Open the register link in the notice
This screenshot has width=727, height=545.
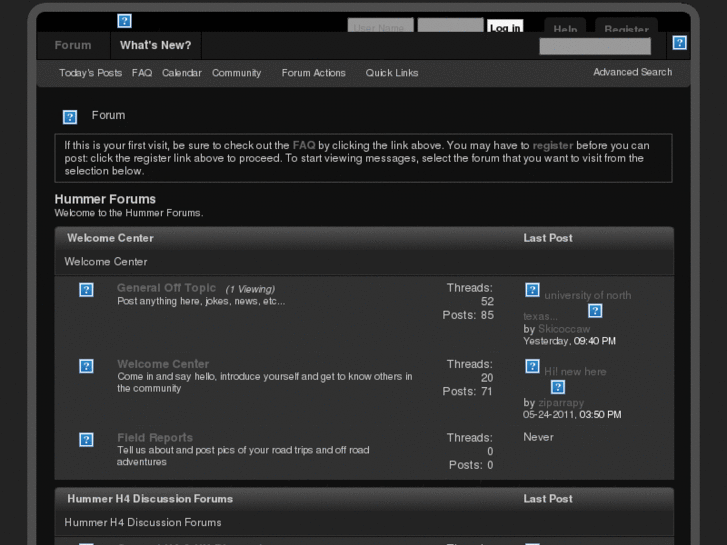tap(553, 146)
